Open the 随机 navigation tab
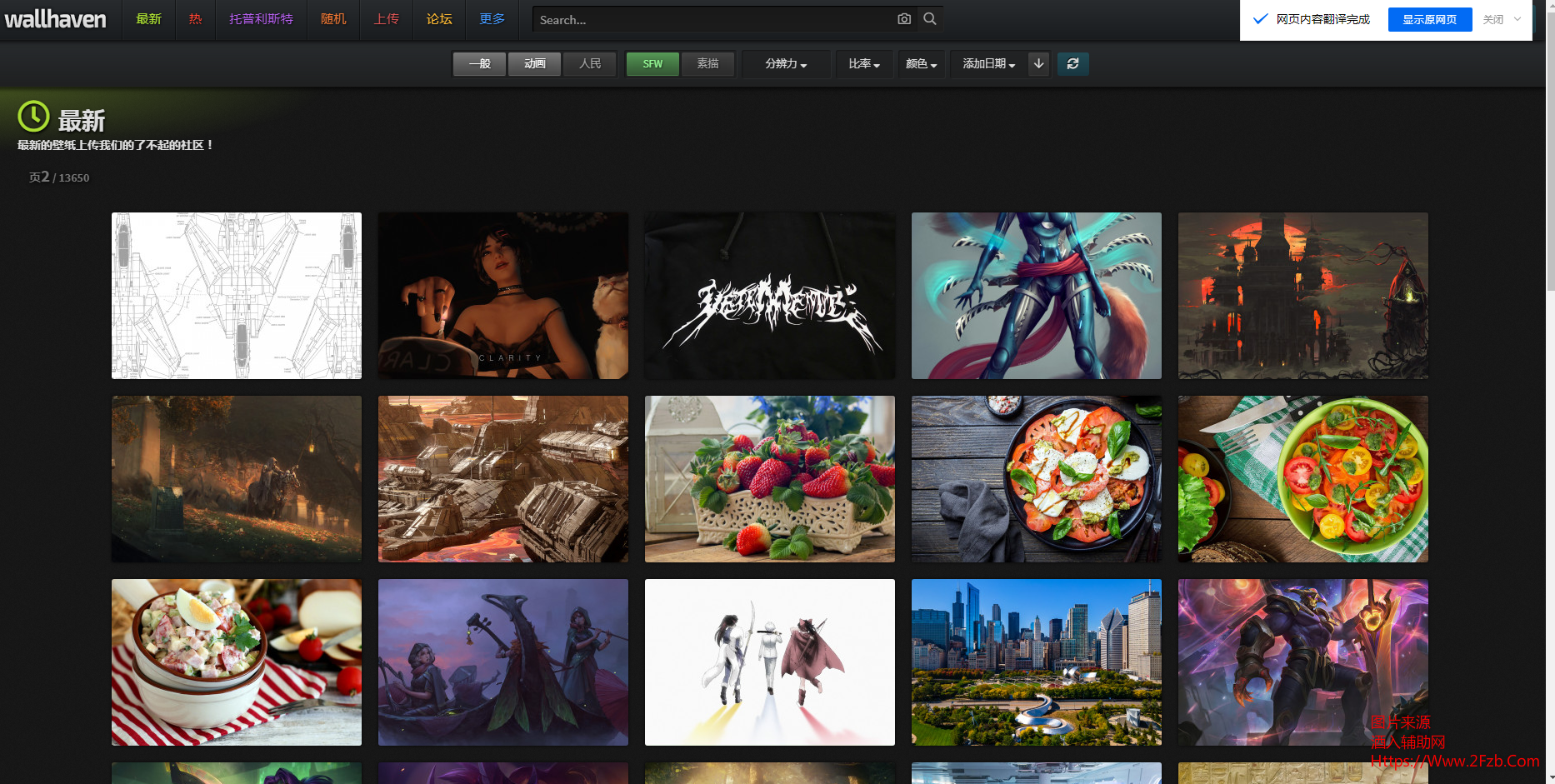 click(333, 19)
